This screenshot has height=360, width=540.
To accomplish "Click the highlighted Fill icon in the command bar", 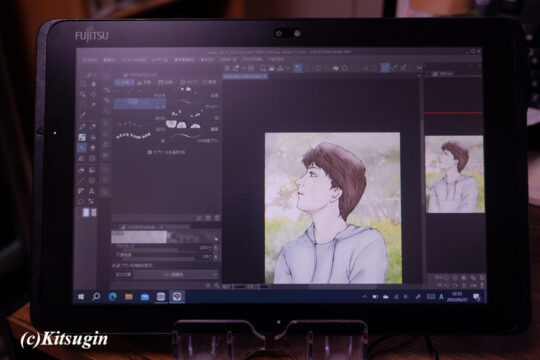I will 298,68.
